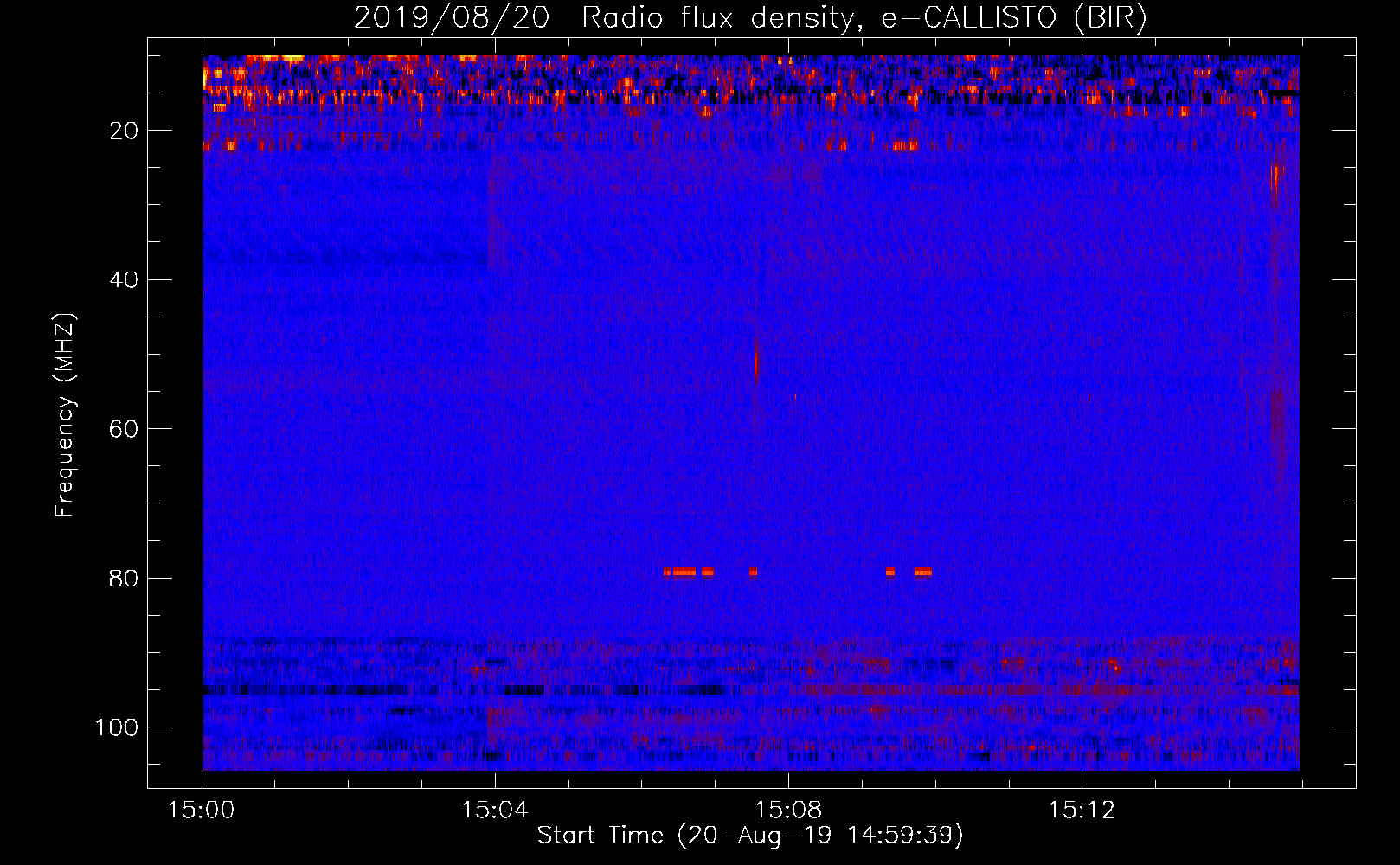Click the '20' frequency tick label
Viewport: 1400px width, 865px height.
point(124,131)
